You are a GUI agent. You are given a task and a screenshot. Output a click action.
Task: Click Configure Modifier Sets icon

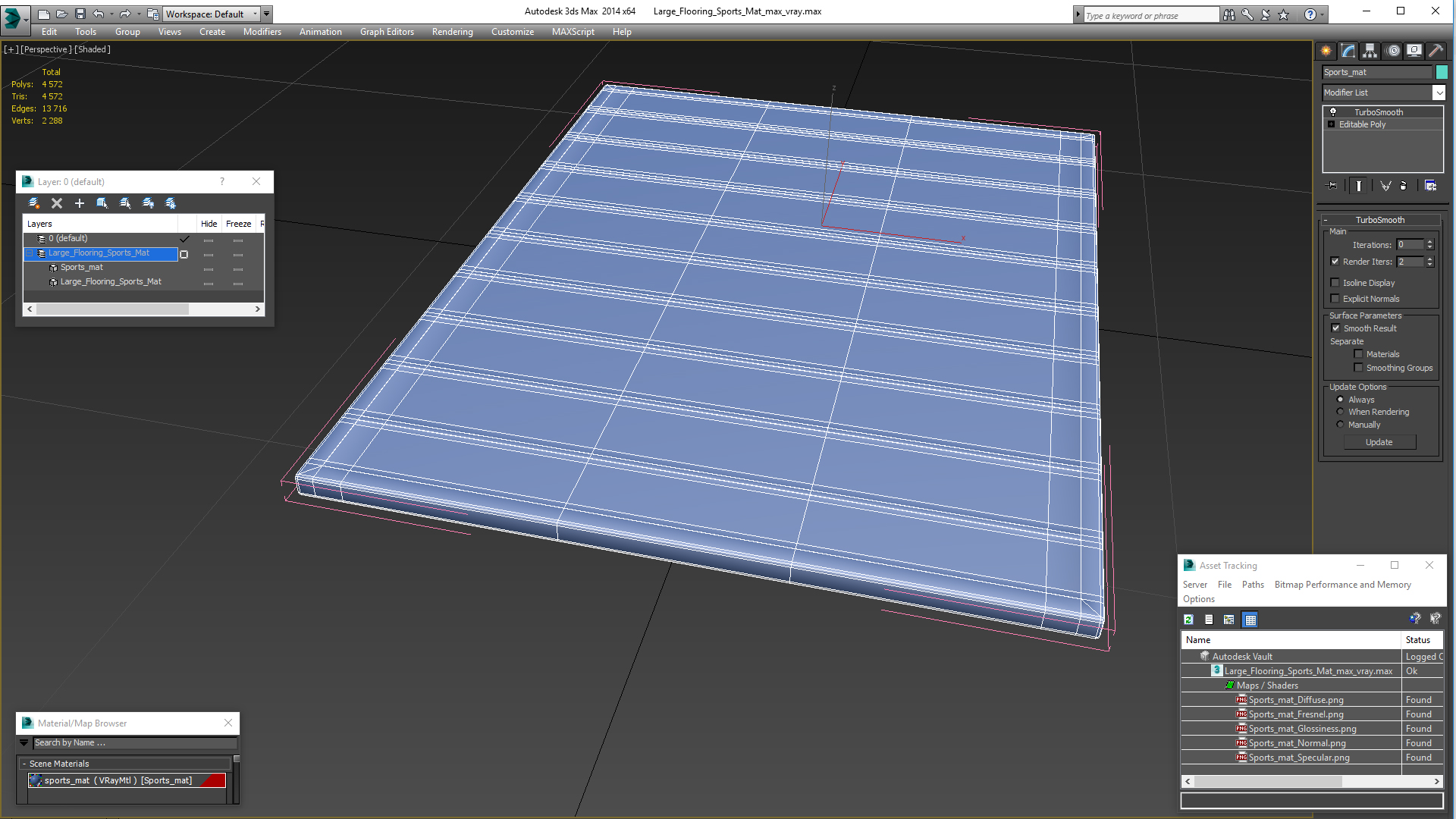click(x=1431, y=186)
